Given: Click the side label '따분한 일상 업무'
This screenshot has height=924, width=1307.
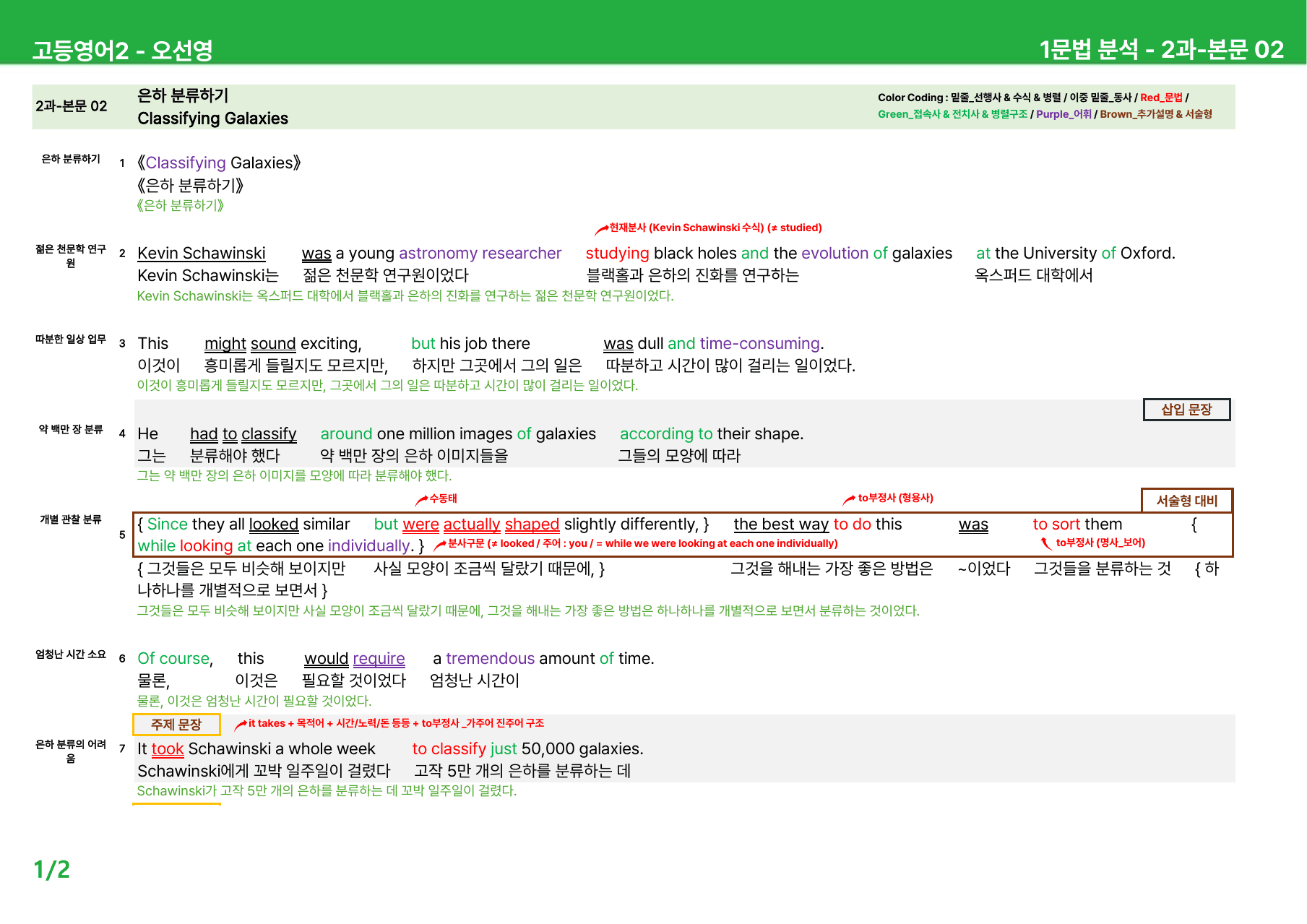Looking at the screenshot, I should [71, 339].
